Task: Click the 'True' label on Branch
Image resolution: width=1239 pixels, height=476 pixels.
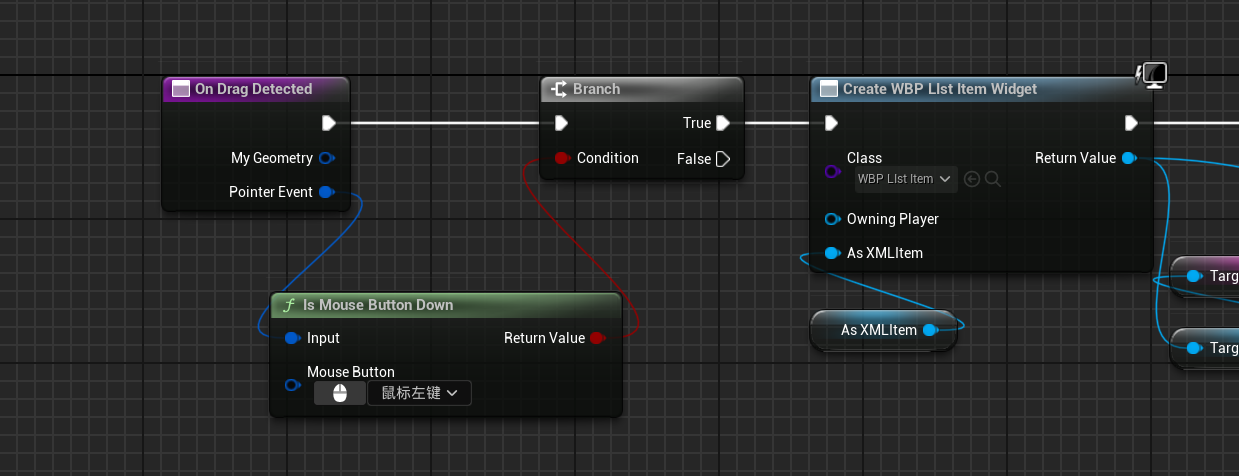Action: click(x=697, y=123)
